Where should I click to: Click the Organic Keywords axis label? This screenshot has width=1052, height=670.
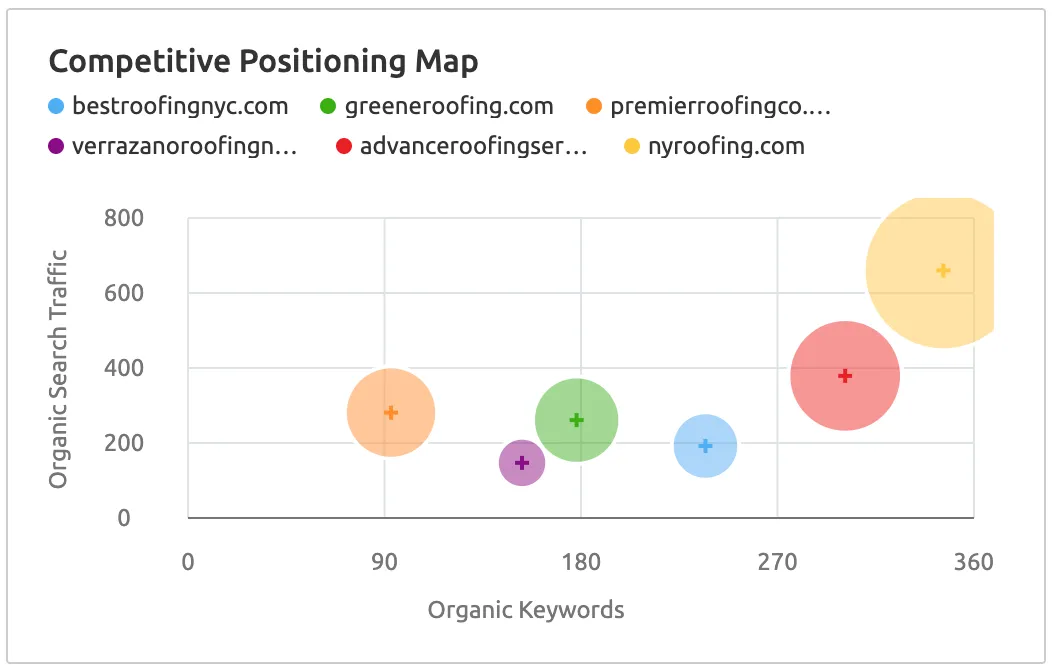pos(526,610)
